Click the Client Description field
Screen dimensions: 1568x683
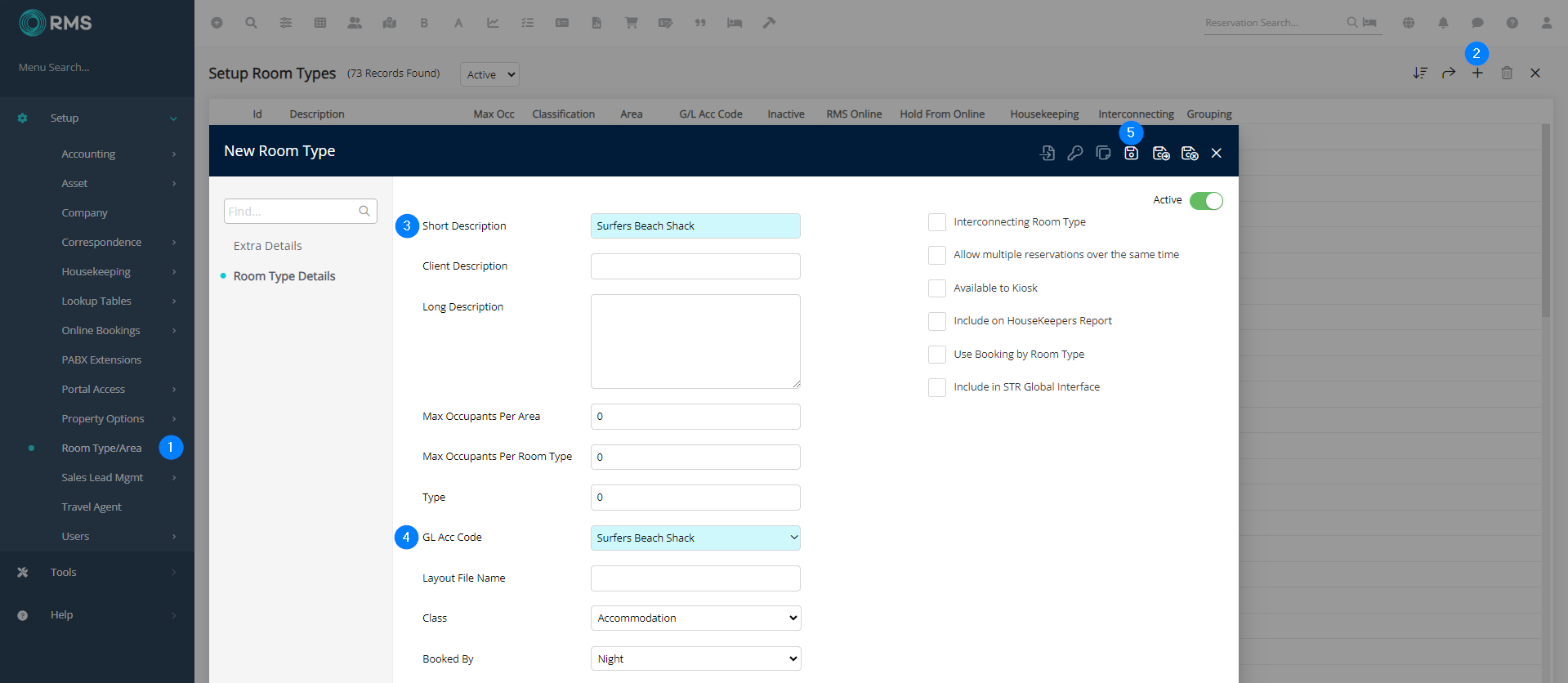(x=695, y=266)
